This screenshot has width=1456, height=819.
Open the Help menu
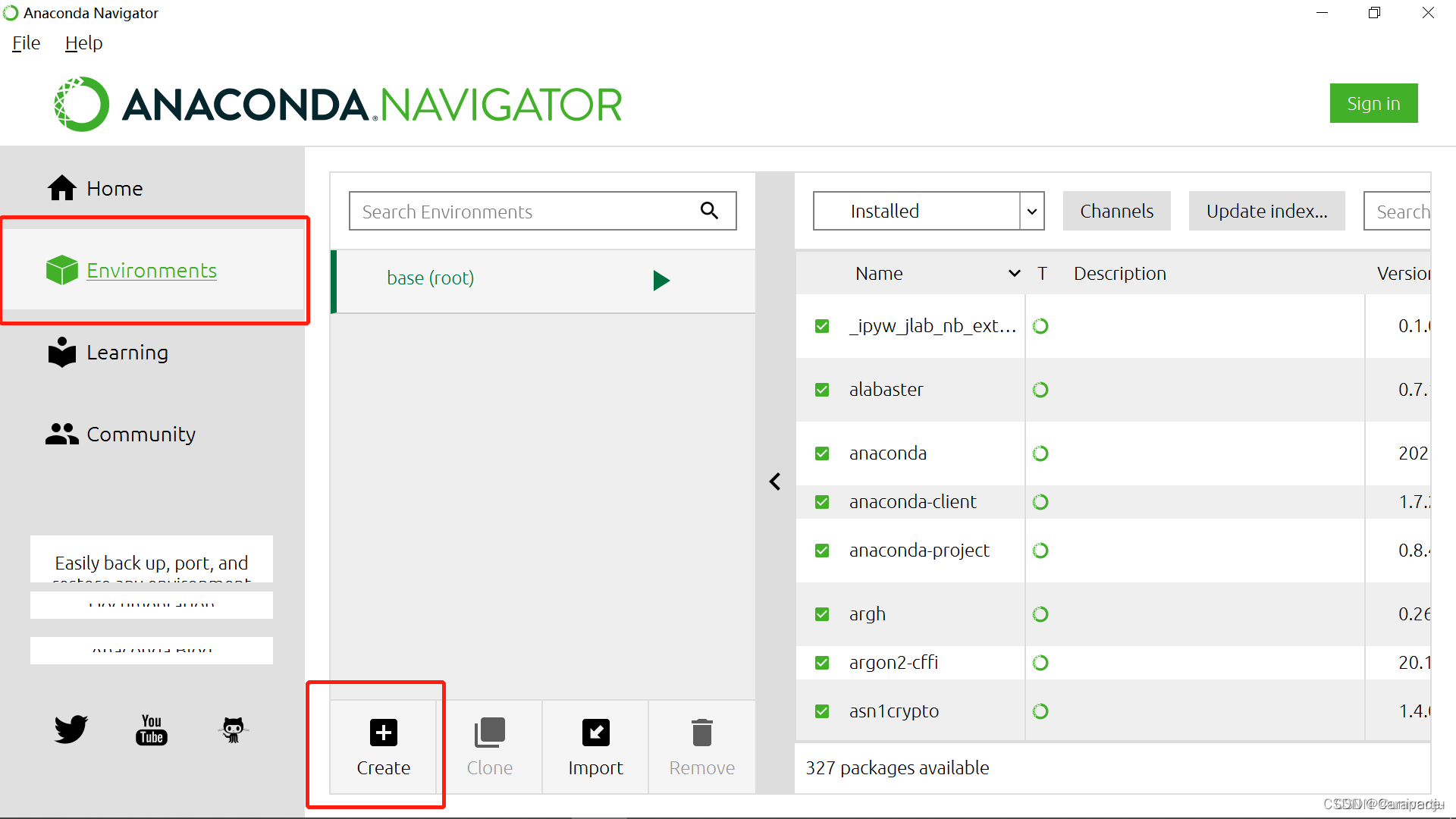(83, 43)
